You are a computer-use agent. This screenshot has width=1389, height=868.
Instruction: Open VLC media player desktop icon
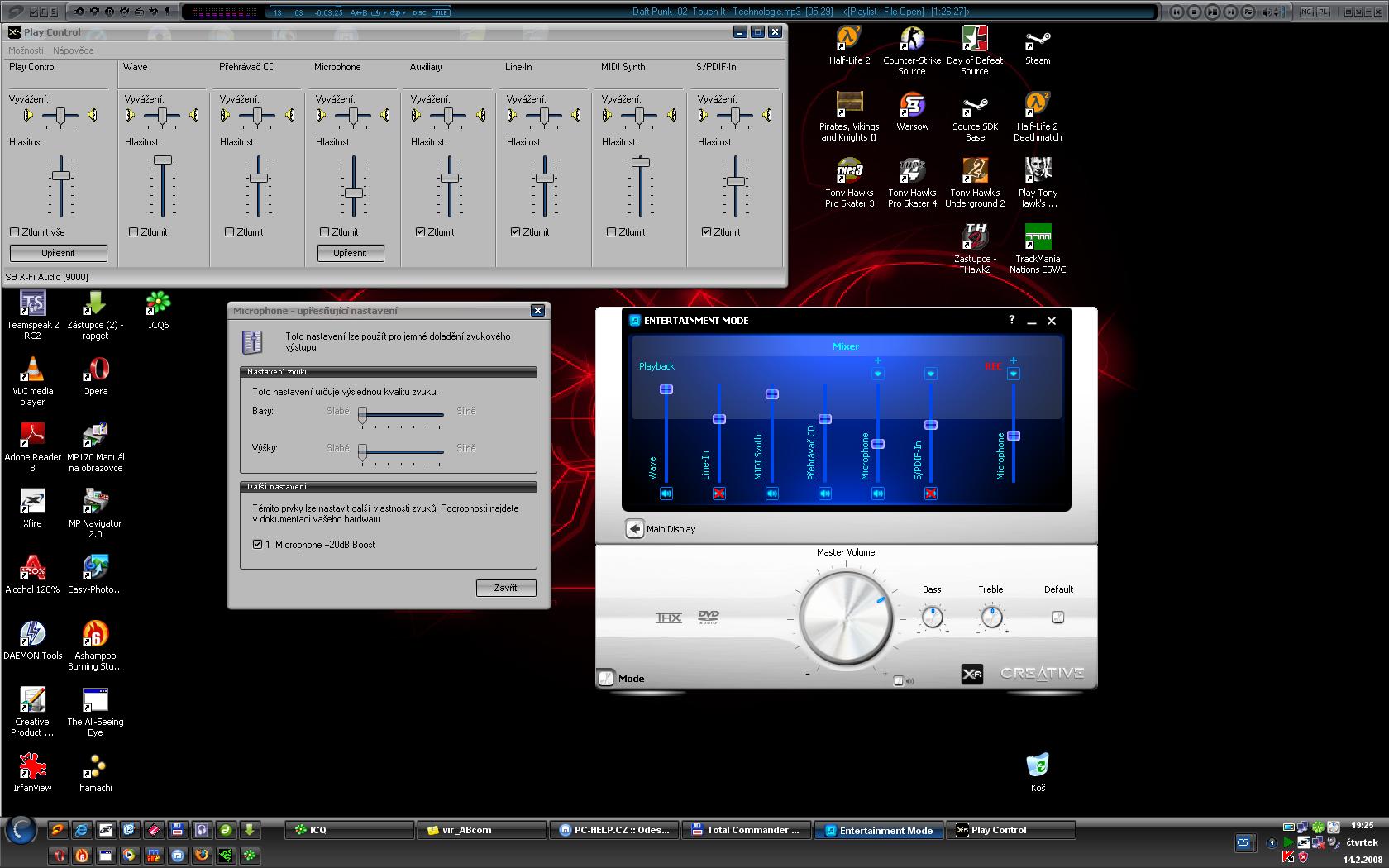[x=32, y=370]
